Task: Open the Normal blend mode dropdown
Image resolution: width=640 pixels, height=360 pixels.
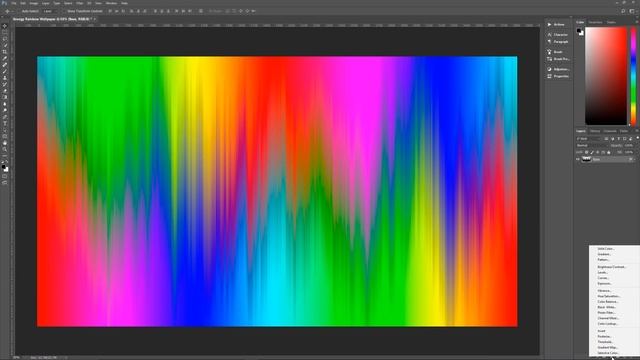Action: pyautogui.click(x=592, y=145)
